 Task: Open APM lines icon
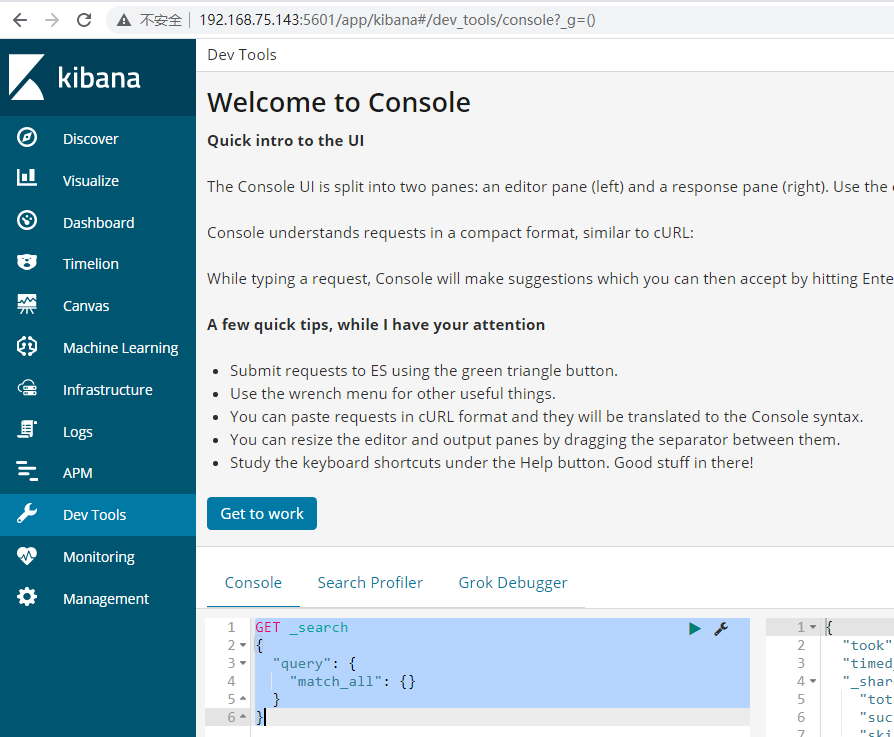coord(27,471)
